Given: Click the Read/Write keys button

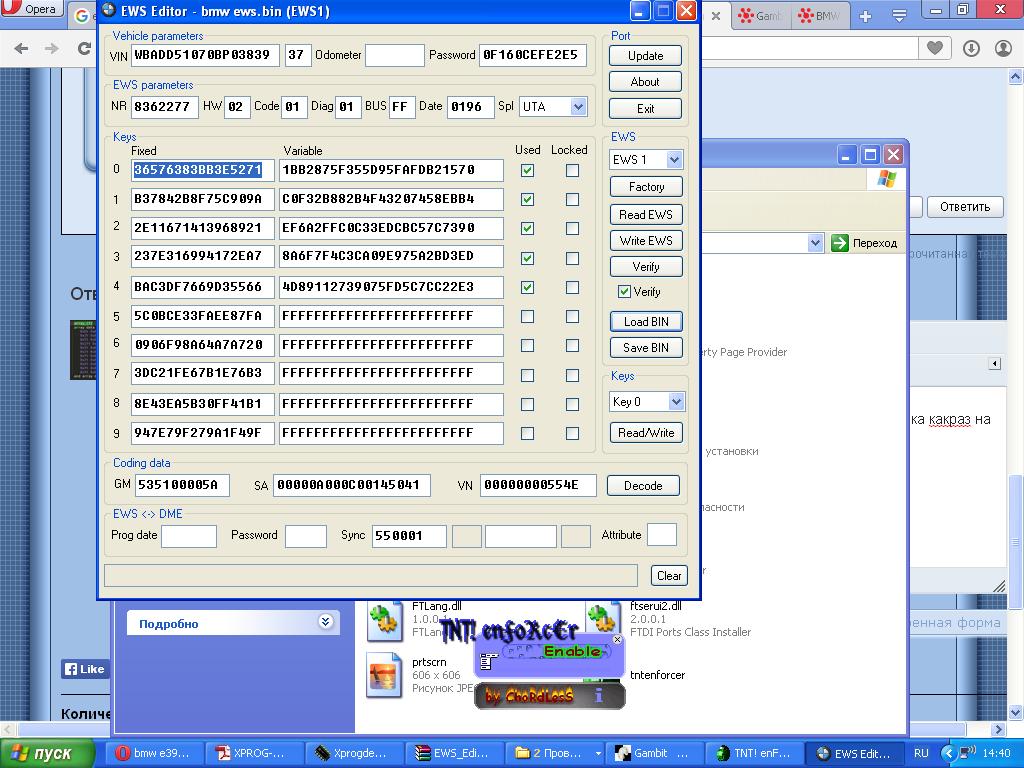Looking at the screenshot, I should tap(646, 432).
